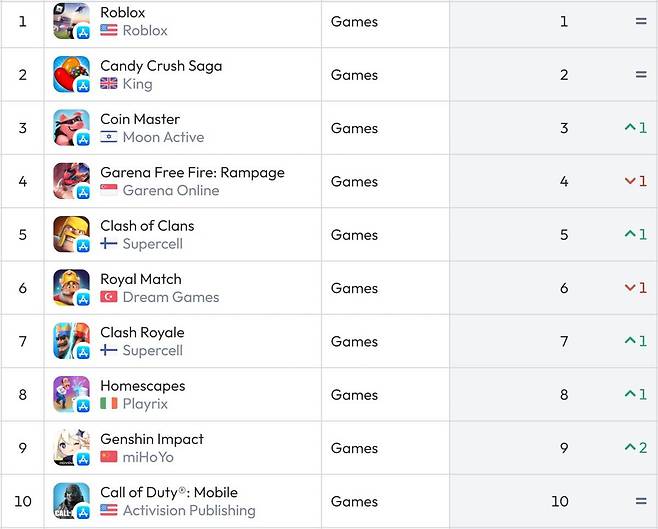Select the Royal Match king icon

point(71,287)
